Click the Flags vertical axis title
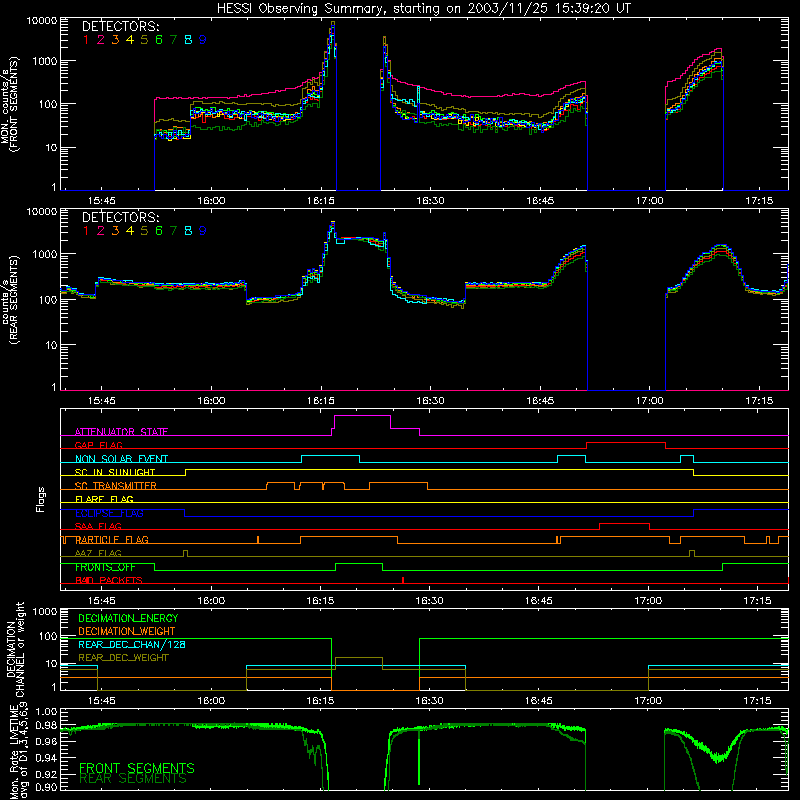This screenshot has width=800, height=800. coord(41,499)
